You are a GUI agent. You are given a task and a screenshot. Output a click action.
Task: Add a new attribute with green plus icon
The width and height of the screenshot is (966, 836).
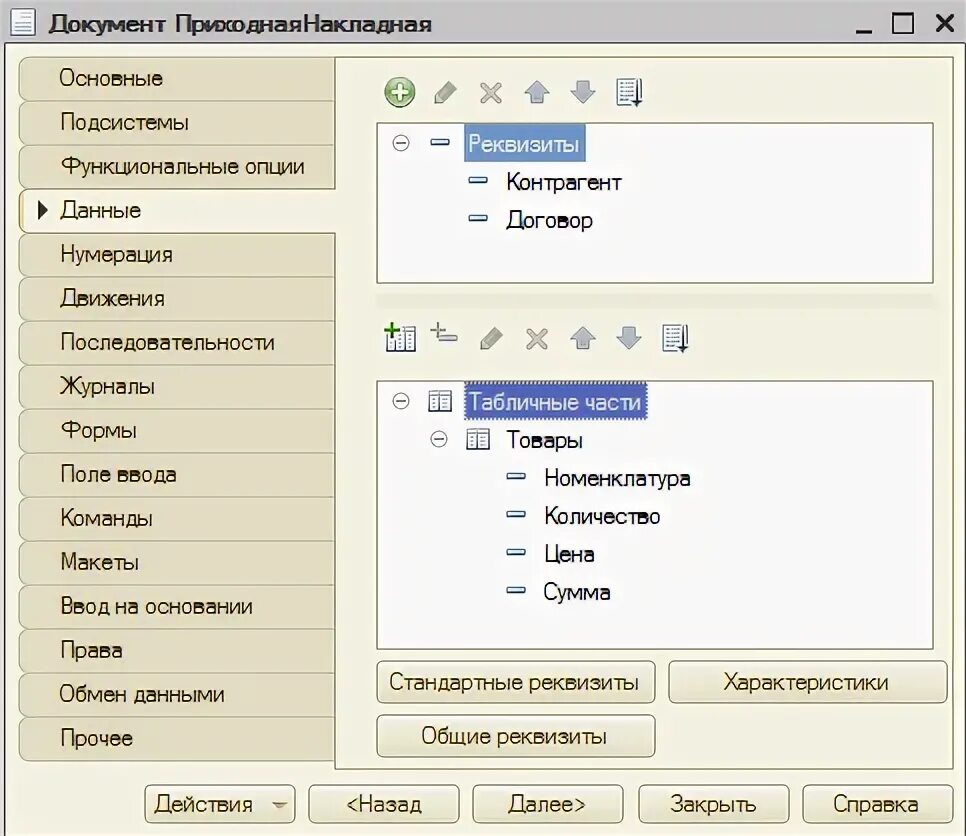(400, 93)
